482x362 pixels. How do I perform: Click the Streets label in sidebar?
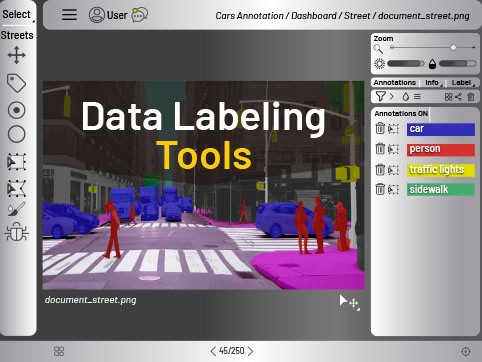click(17, 35)
